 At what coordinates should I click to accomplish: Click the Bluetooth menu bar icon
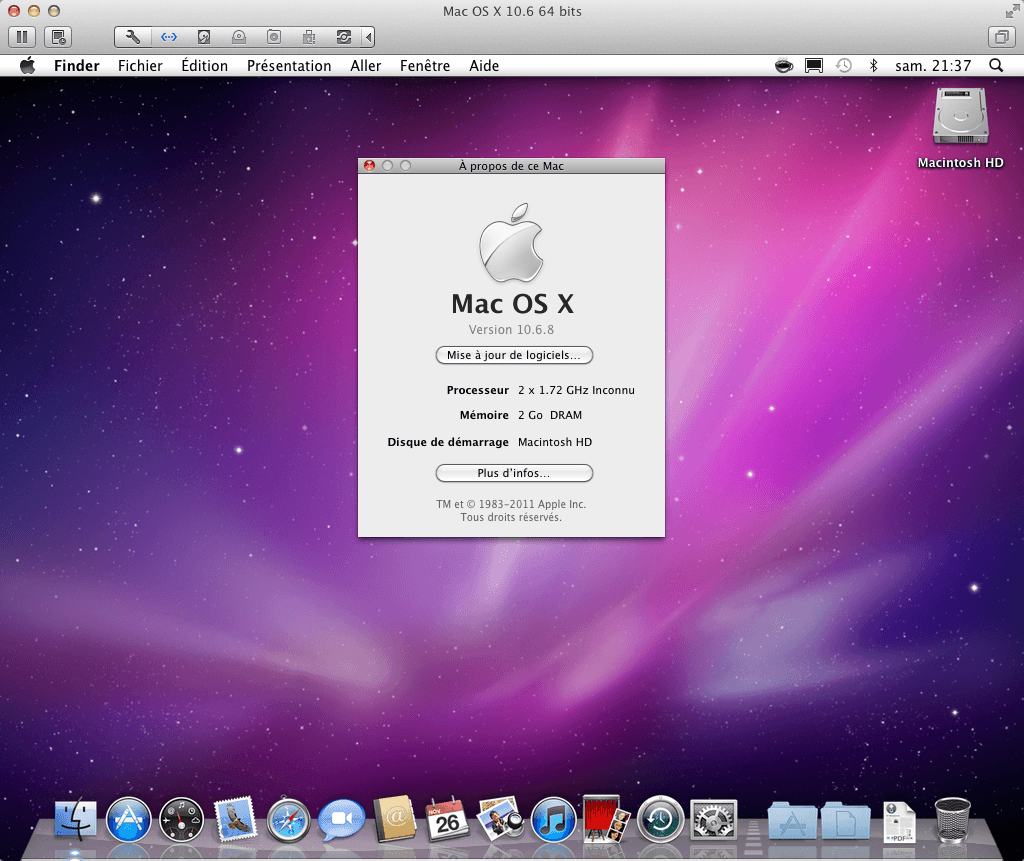[874, 65]
